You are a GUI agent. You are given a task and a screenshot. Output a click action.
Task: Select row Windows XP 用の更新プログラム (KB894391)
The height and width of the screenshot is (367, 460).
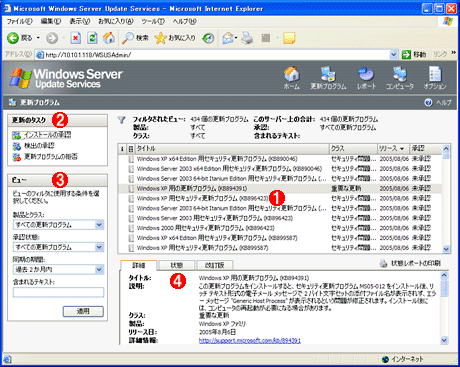280,189
